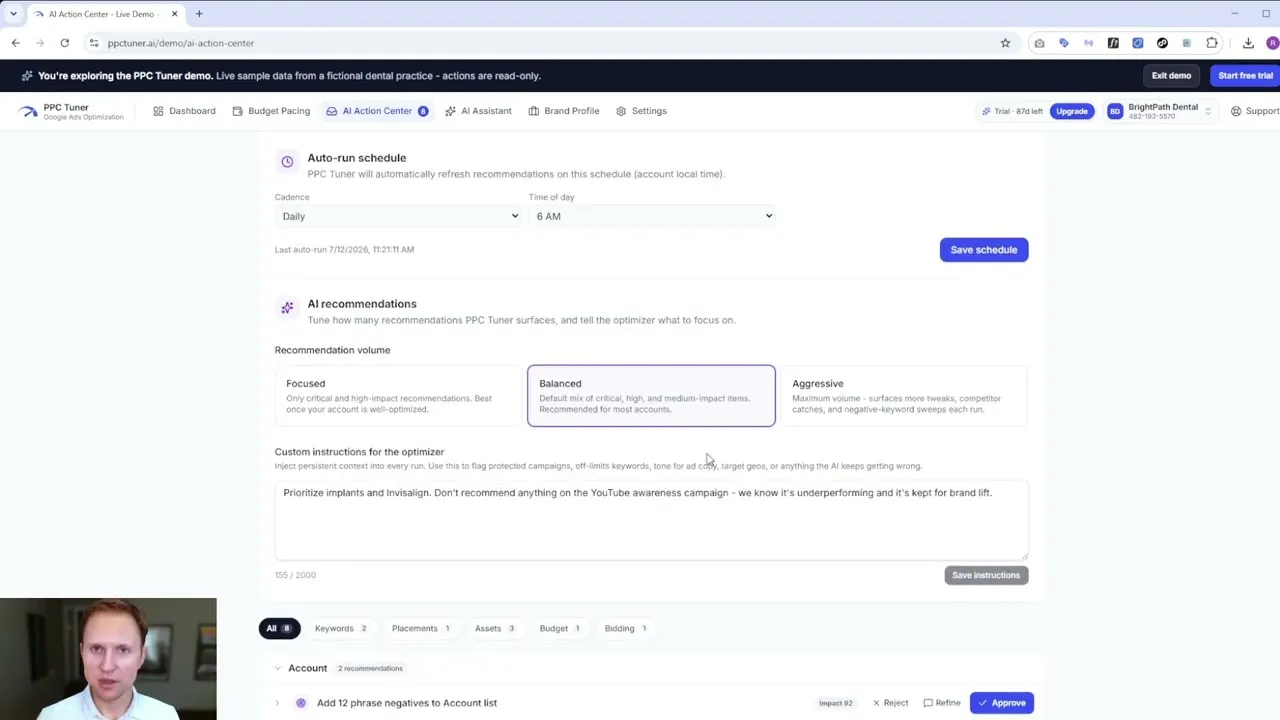
Task: Click the PPC Tuner logo icon
Action: click(27, 111)
